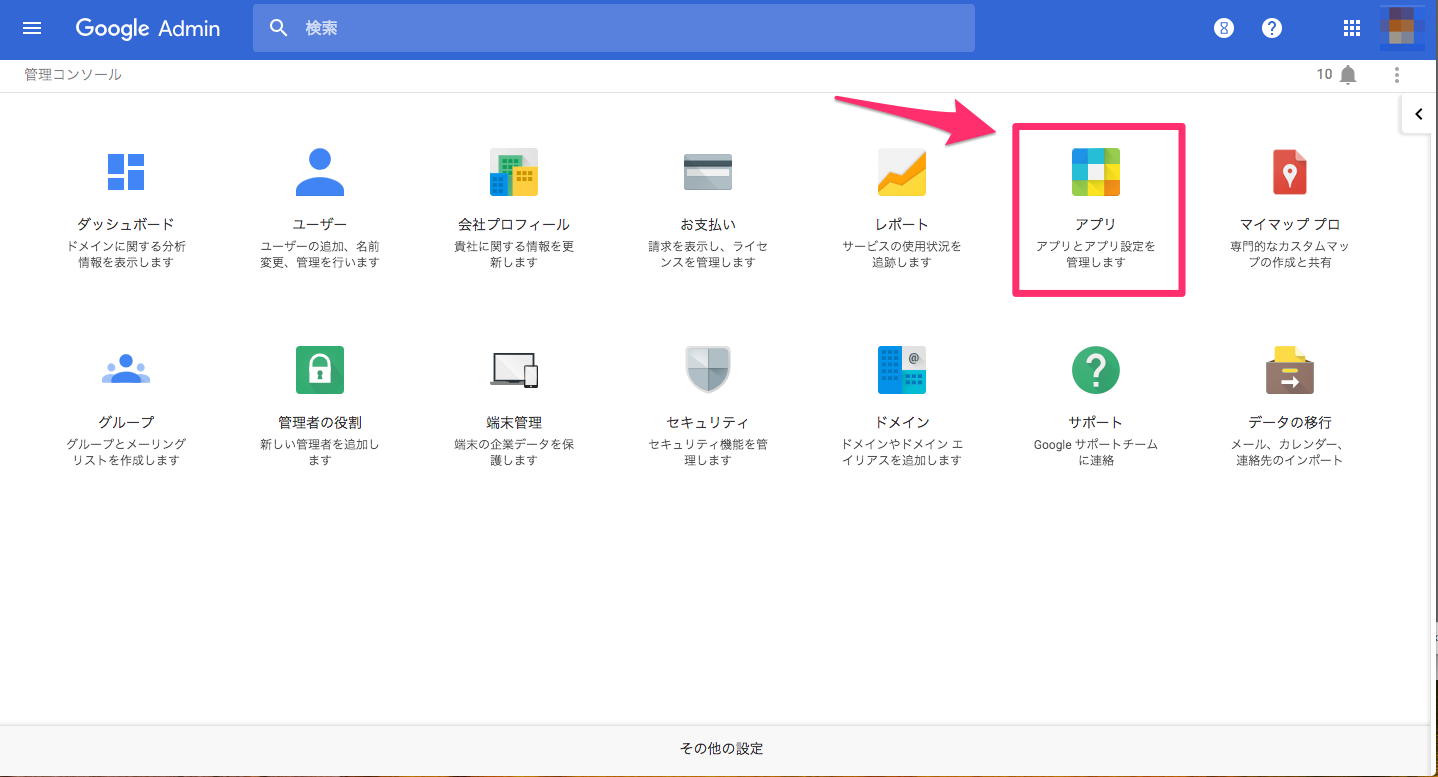The width and height of the screenshot is (1438, 777).
Task: Click the データの移行 title text
Action: click(1290, 423)
